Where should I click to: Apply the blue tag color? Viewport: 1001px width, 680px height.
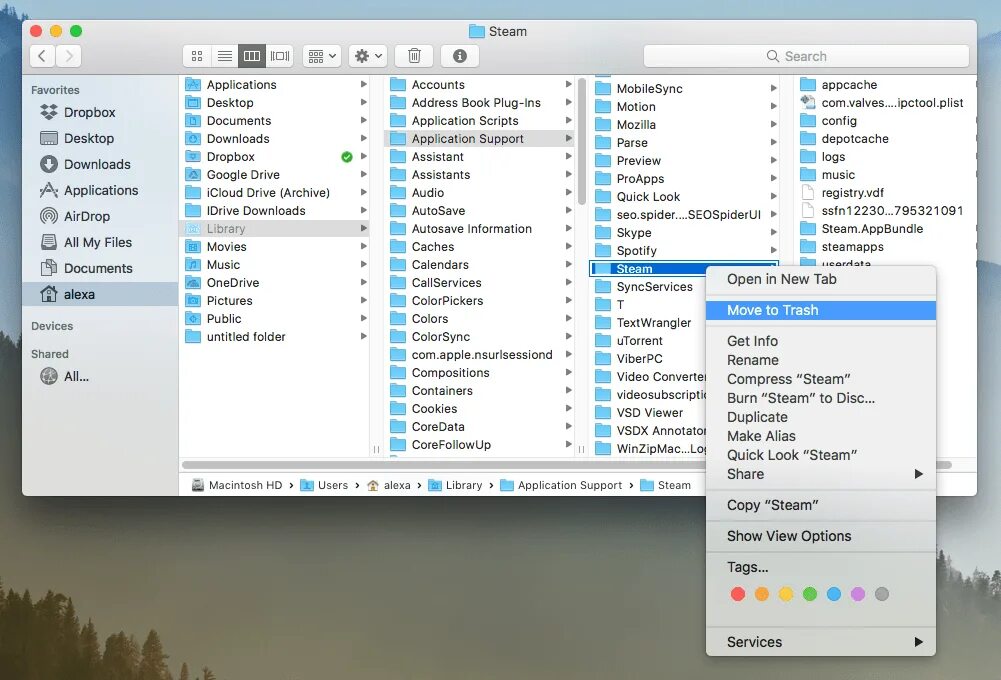pyautogui.click(x=834, y=594)
